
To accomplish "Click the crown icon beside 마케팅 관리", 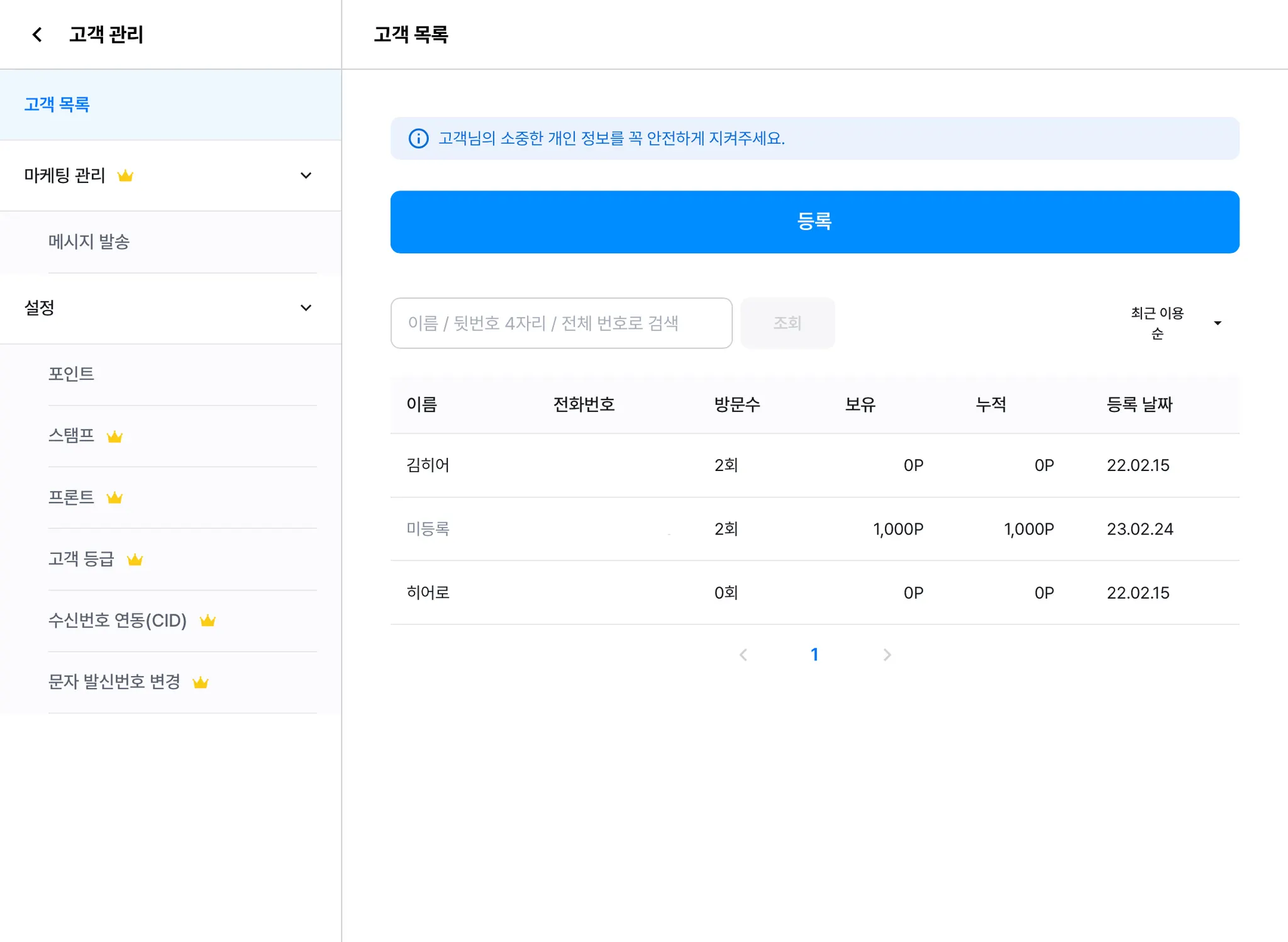I will pyautogui.click(x=125, y=176).
